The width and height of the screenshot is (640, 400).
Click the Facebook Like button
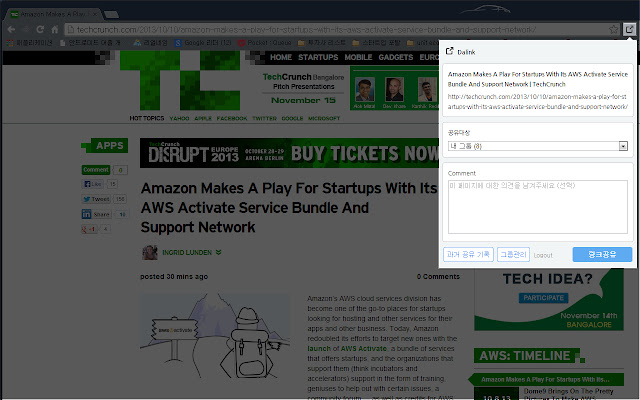click(x=92, y=184)
